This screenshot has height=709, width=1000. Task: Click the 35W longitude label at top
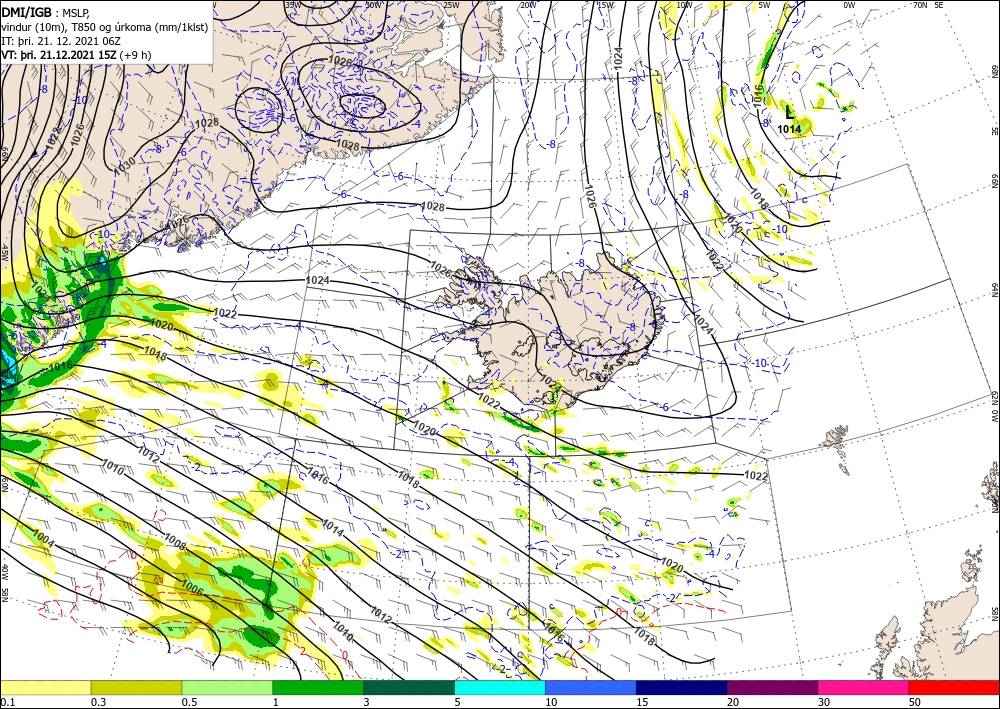pos(293,5)
